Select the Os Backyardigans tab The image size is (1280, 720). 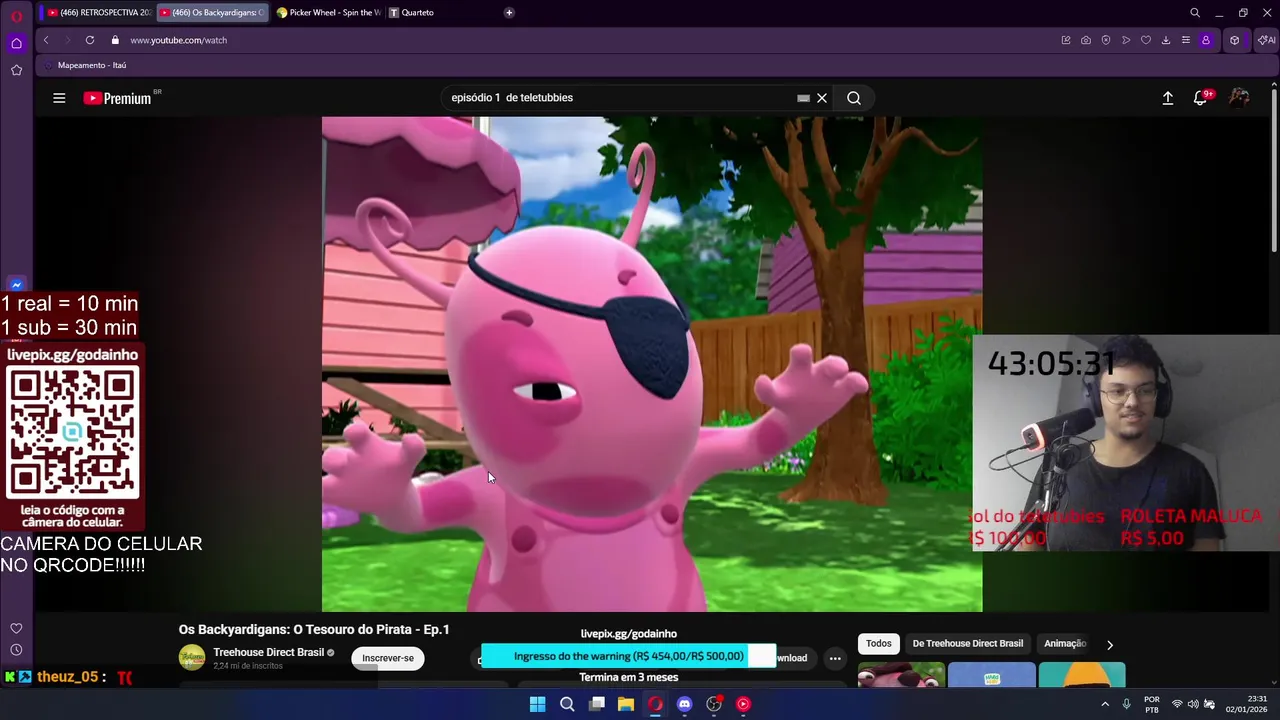[x=213, y=12]
